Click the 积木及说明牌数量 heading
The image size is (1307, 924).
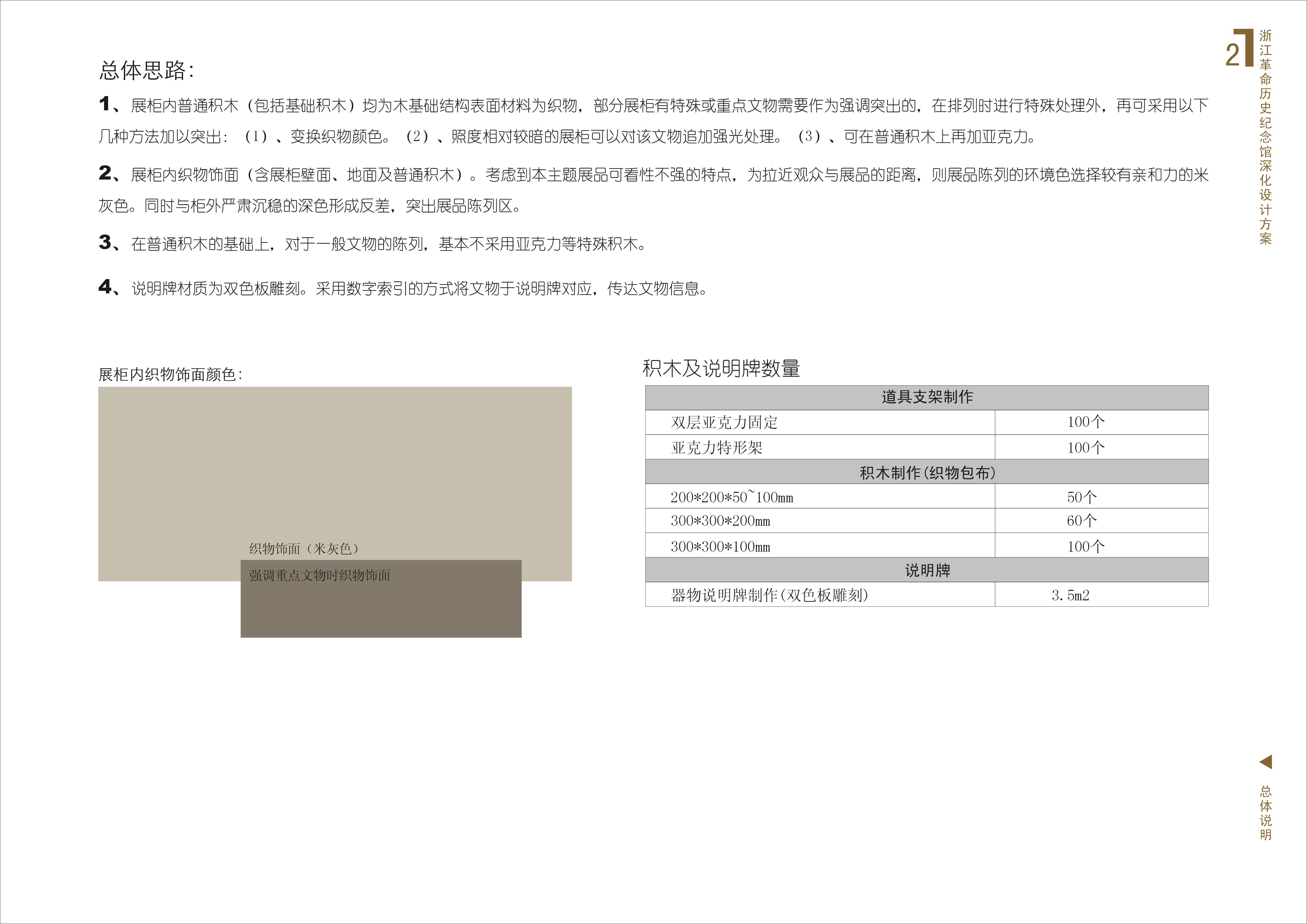tap(721, 369)
